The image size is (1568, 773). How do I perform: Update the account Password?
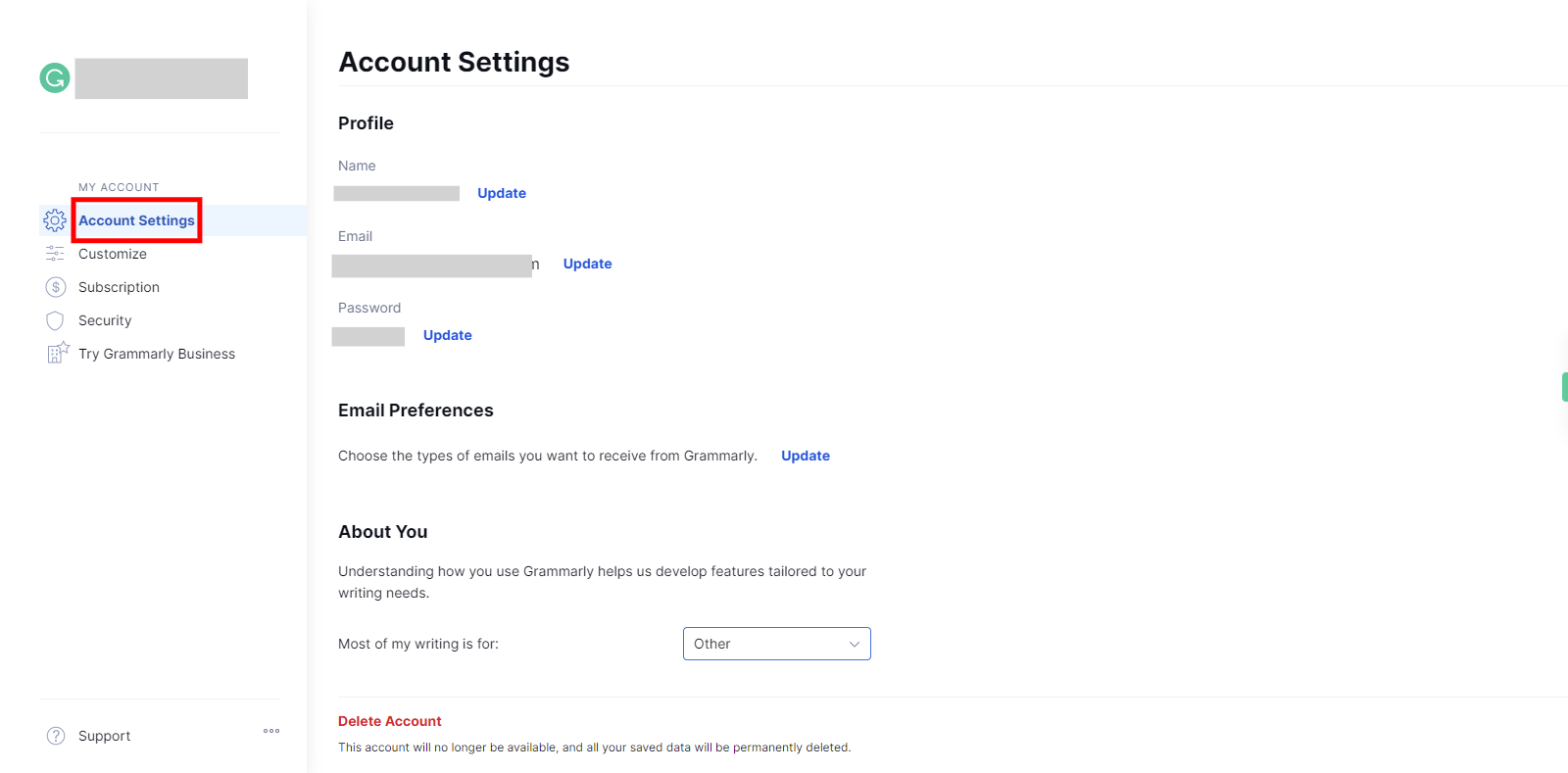[448, 335]
